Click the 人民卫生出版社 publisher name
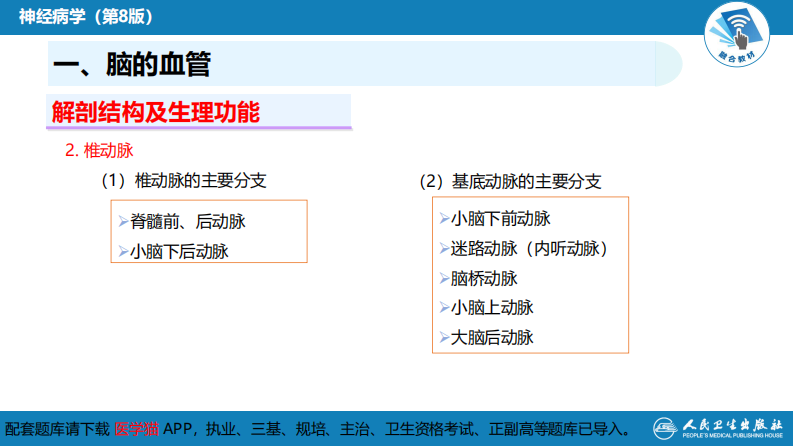The height and width of the screenshot is (446, 793). 733,424
